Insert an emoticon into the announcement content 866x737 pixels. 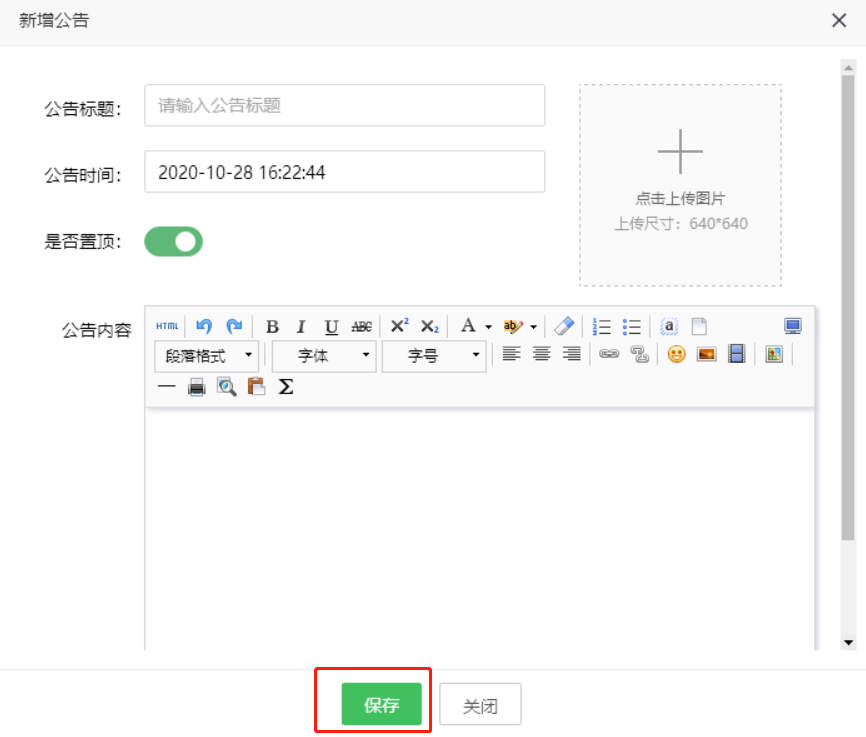tap(676, 354)
